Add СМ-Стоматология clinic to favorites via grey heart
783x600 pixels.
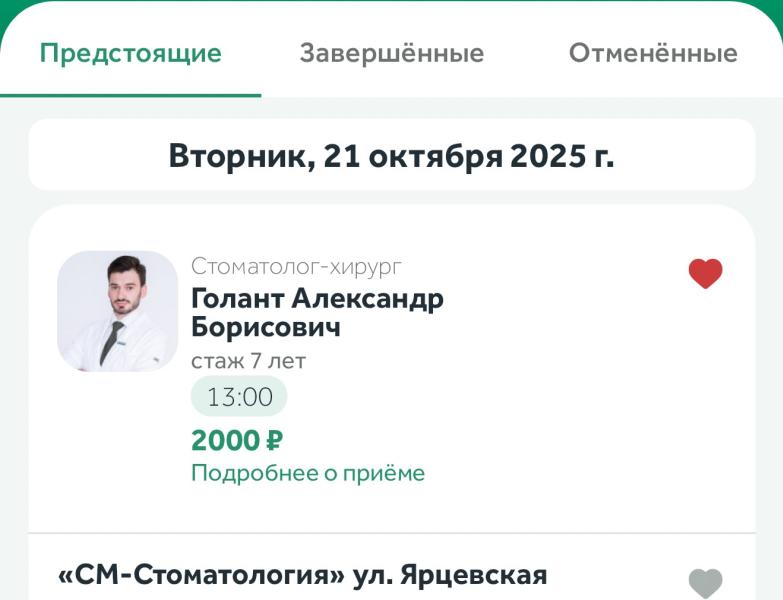coord(705,582)
